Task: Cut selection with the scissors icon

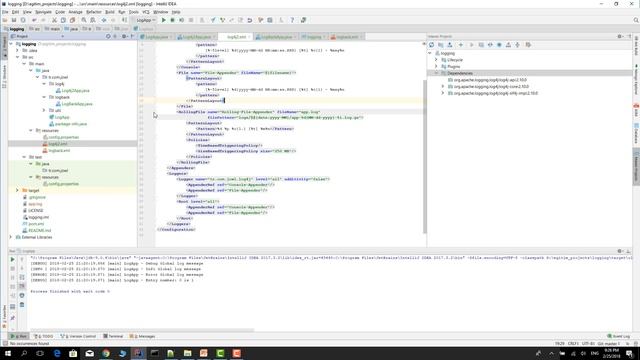Action: pyautogui.click(x=54, y=20)
